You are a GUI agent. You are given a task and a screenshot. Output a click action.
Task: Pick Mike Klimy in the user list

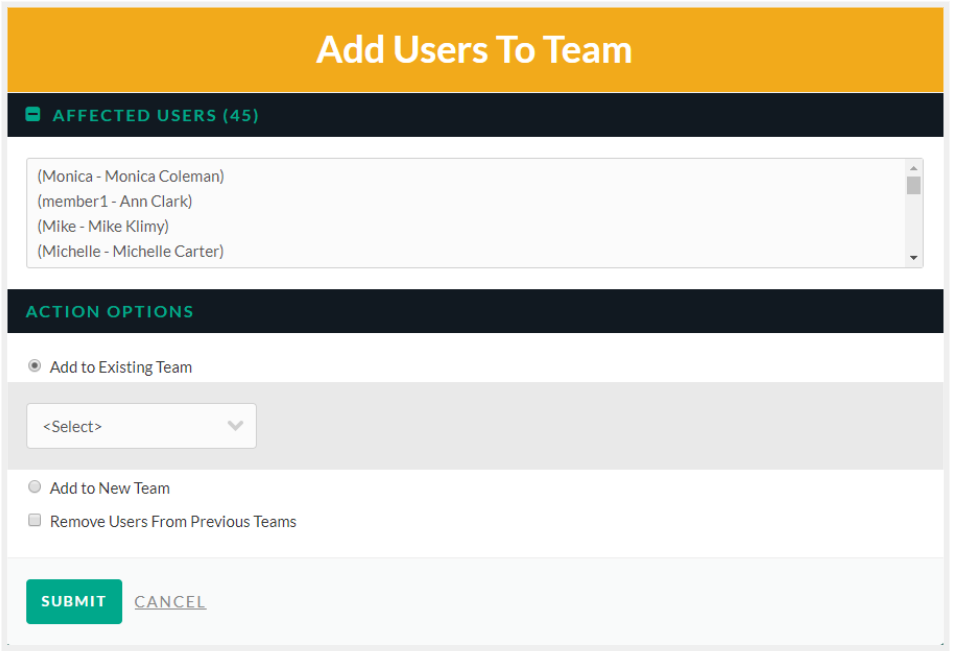tap(103, 226)
